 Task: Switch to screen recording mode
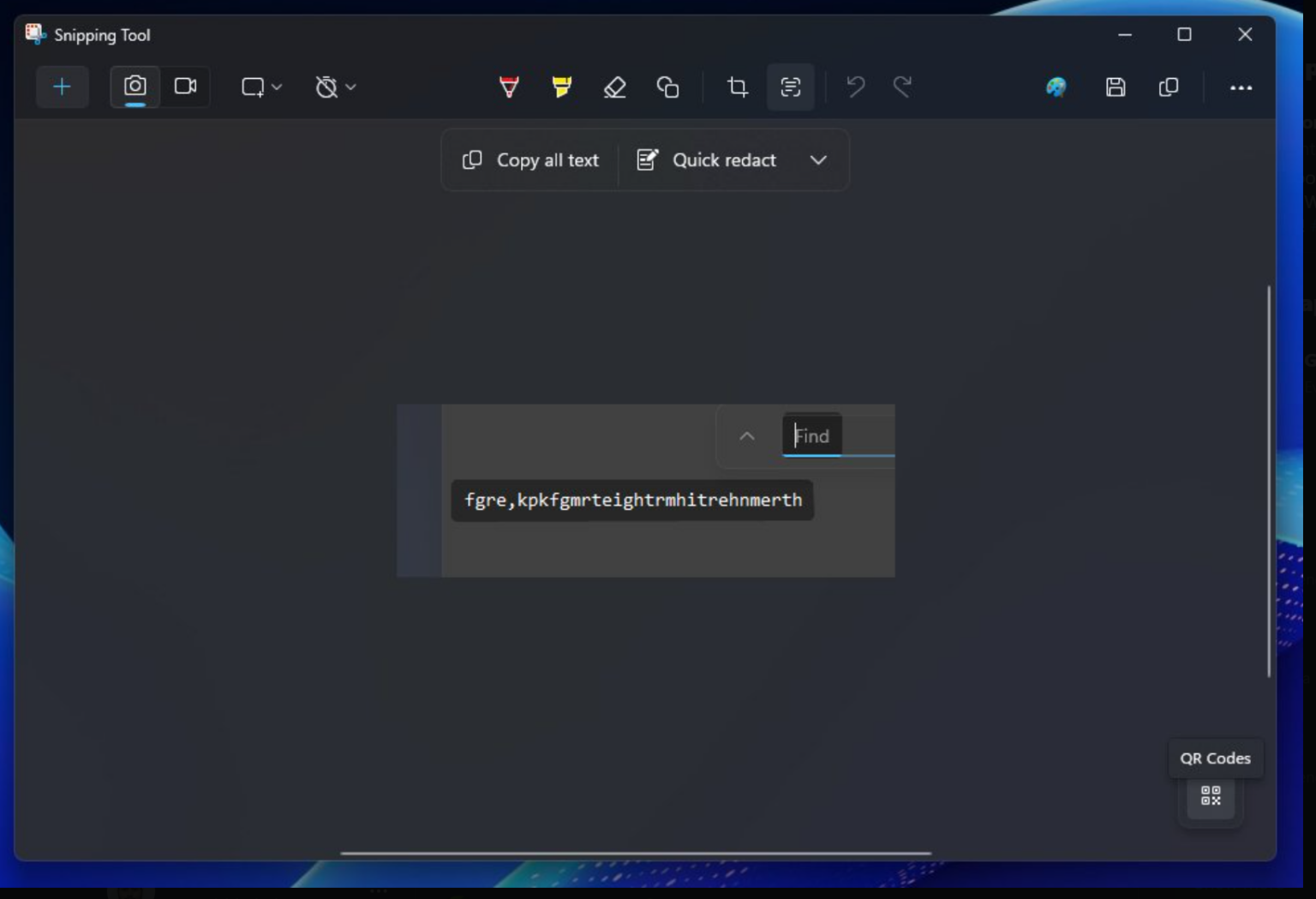pos(186,87)
